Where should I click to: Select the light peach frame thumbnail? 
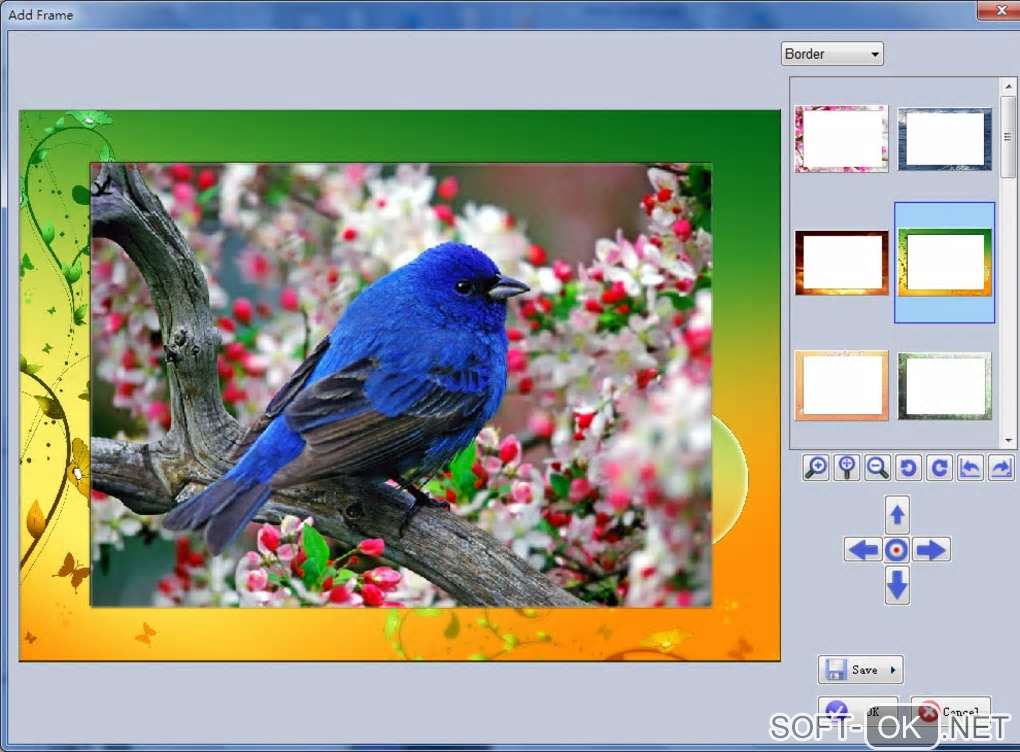pos(841,385)
